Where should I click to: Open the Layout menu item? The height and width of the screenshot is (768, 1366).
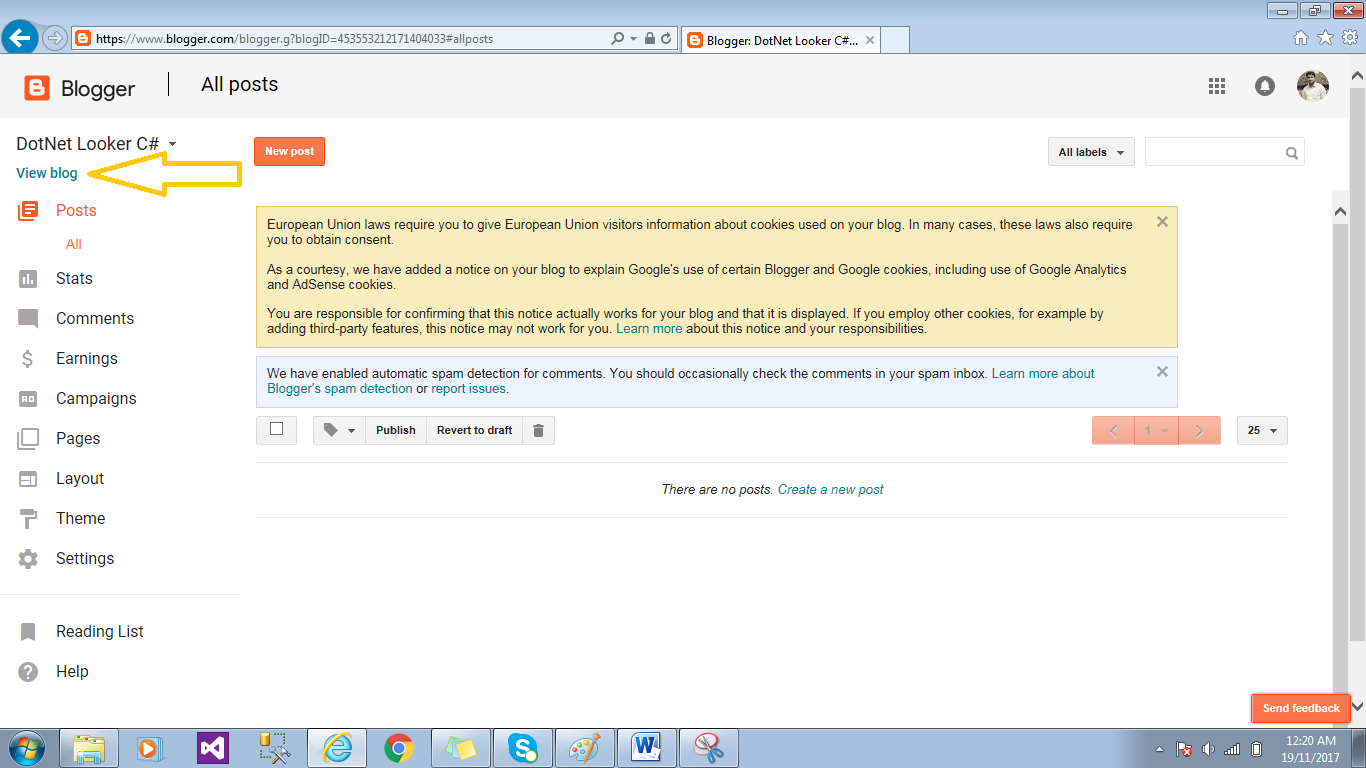tap(80, 479)
